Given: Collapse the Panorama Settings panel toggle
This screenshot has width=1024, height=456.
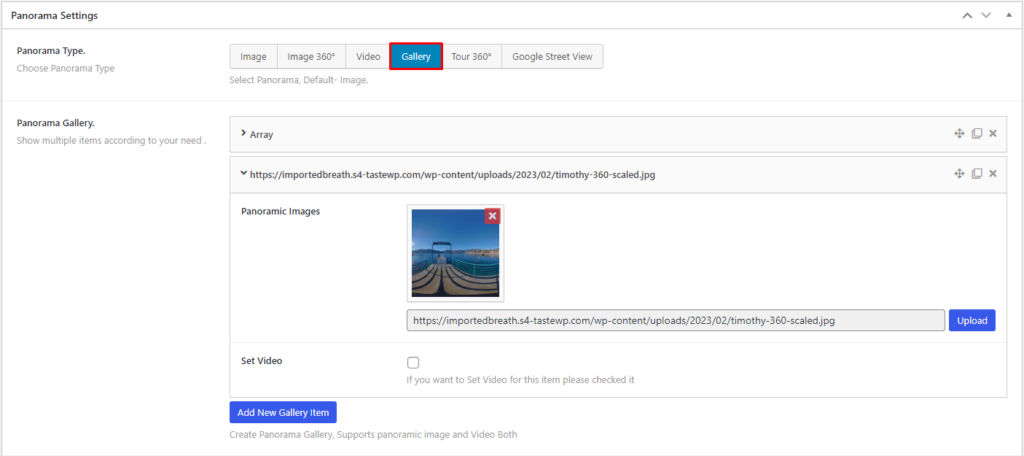Looking at the screenshot, I should (1009, 15).
